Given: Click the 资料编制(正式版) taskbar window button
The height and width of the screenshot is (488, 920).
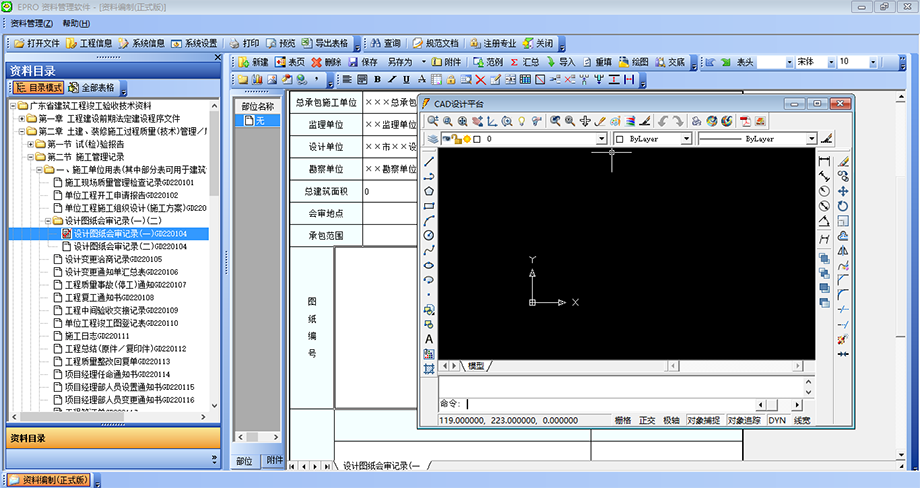Looking at the screenshot, I should pyautogui.click(x=50, y=480).
